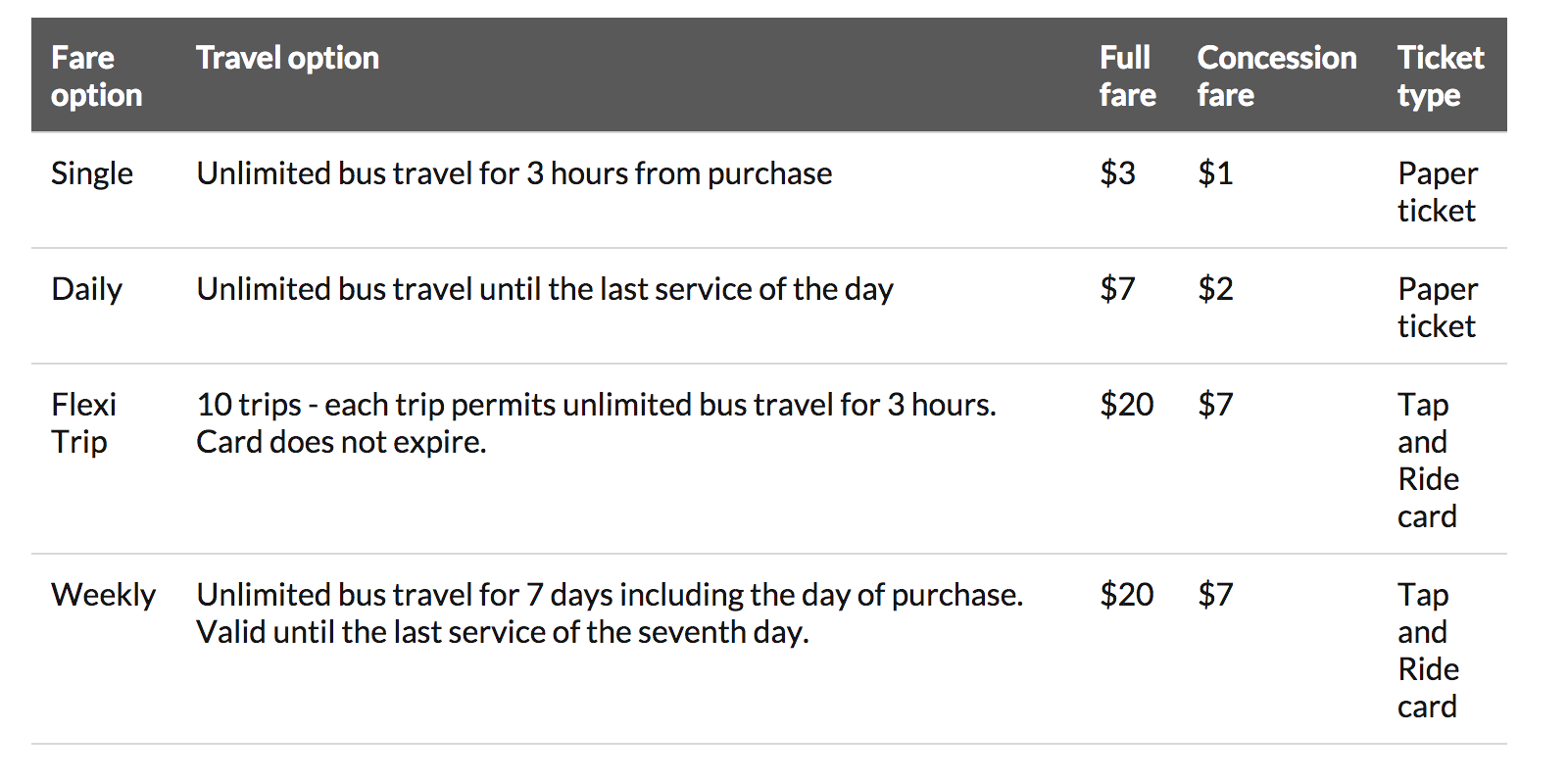The width and height of the screenshot is (1568, 782).
Task: Select the Flexi Trip fare option cell
Action: [x=83, y=423]
